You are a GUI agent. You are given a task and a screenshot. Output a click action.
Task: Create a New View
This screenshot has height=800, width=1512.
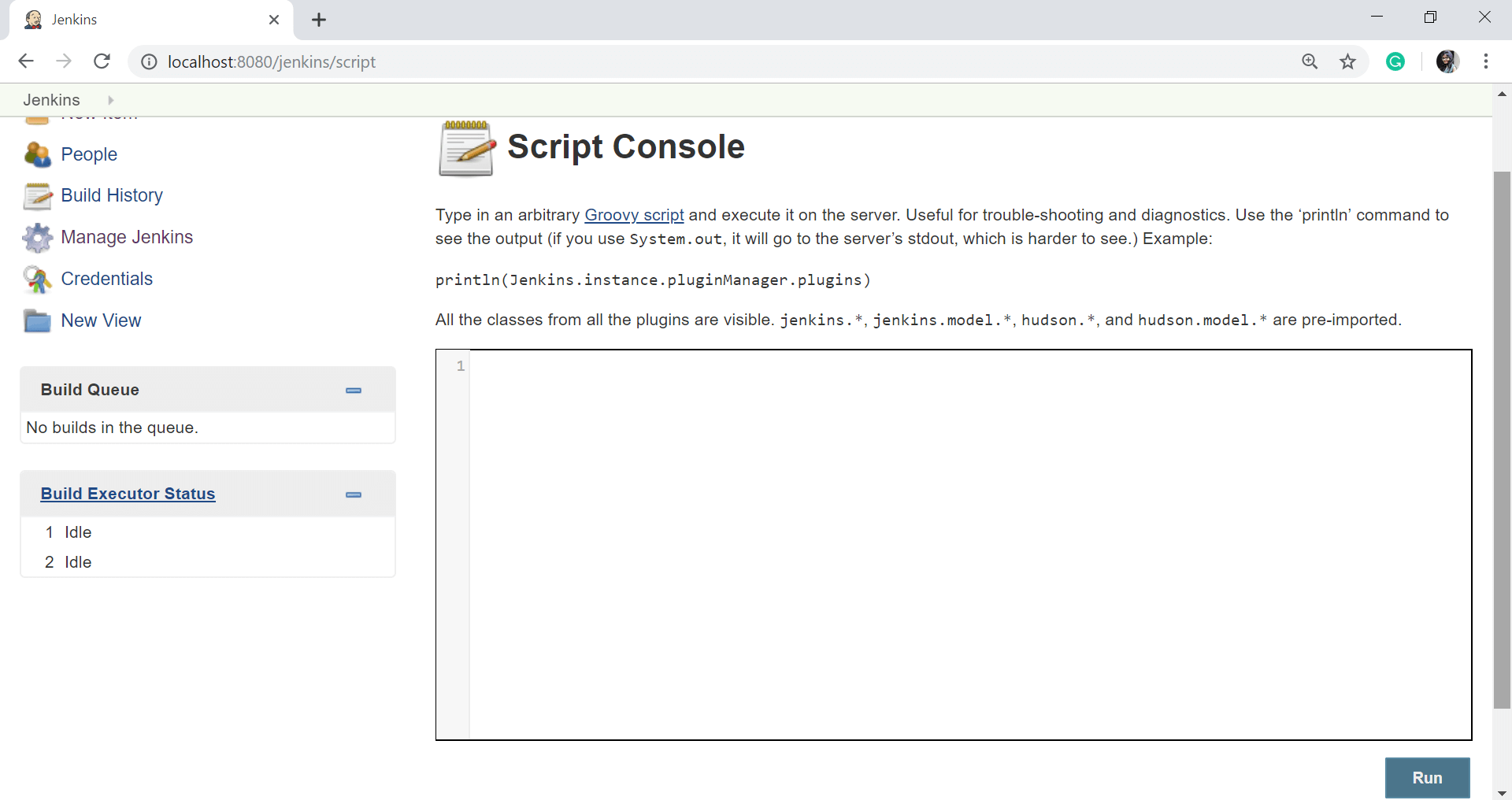(101, 320)
